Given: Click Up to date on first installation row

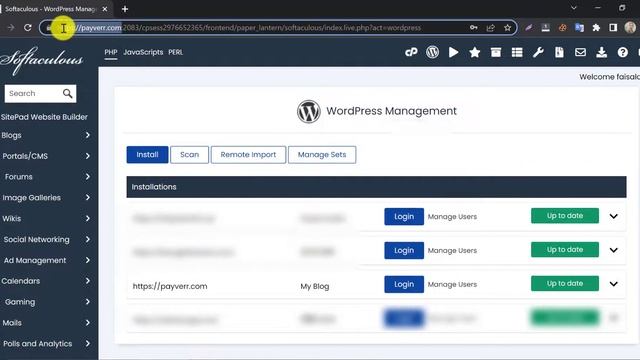Looking at the screenshot, I should pos(565,216).
